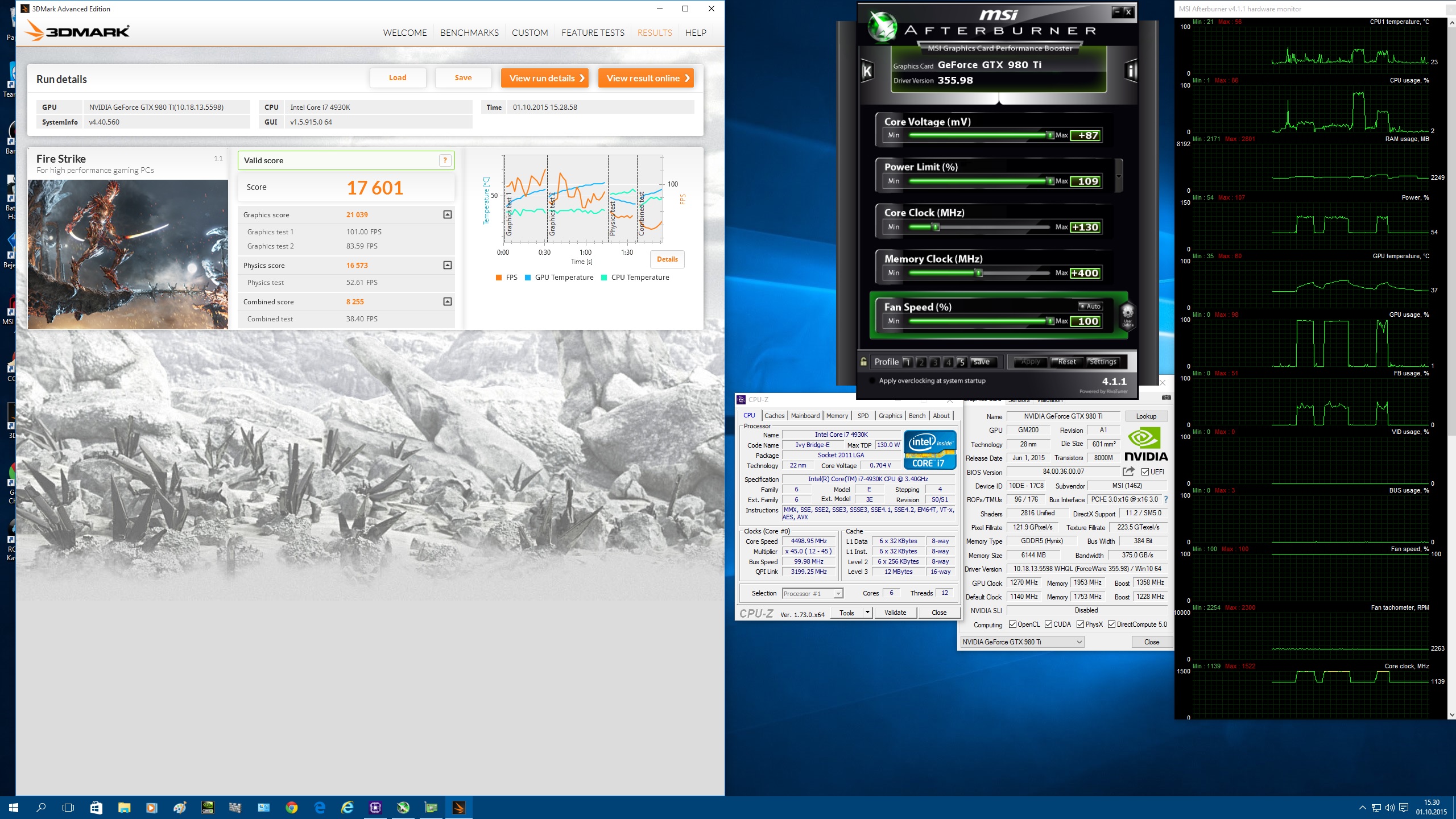Open the BENCHMARKS tab in 3DMark

point(469,33)
